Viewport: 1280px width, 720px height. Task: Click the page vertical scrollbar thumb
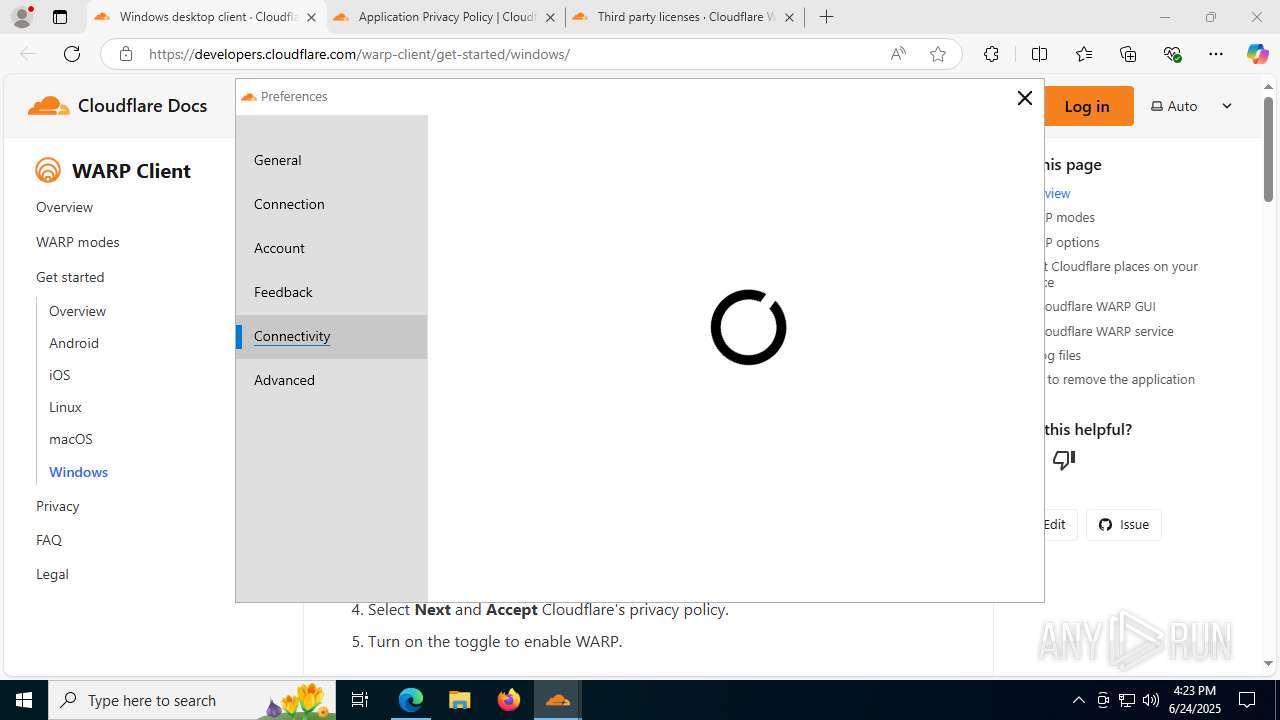point(1268,150)
